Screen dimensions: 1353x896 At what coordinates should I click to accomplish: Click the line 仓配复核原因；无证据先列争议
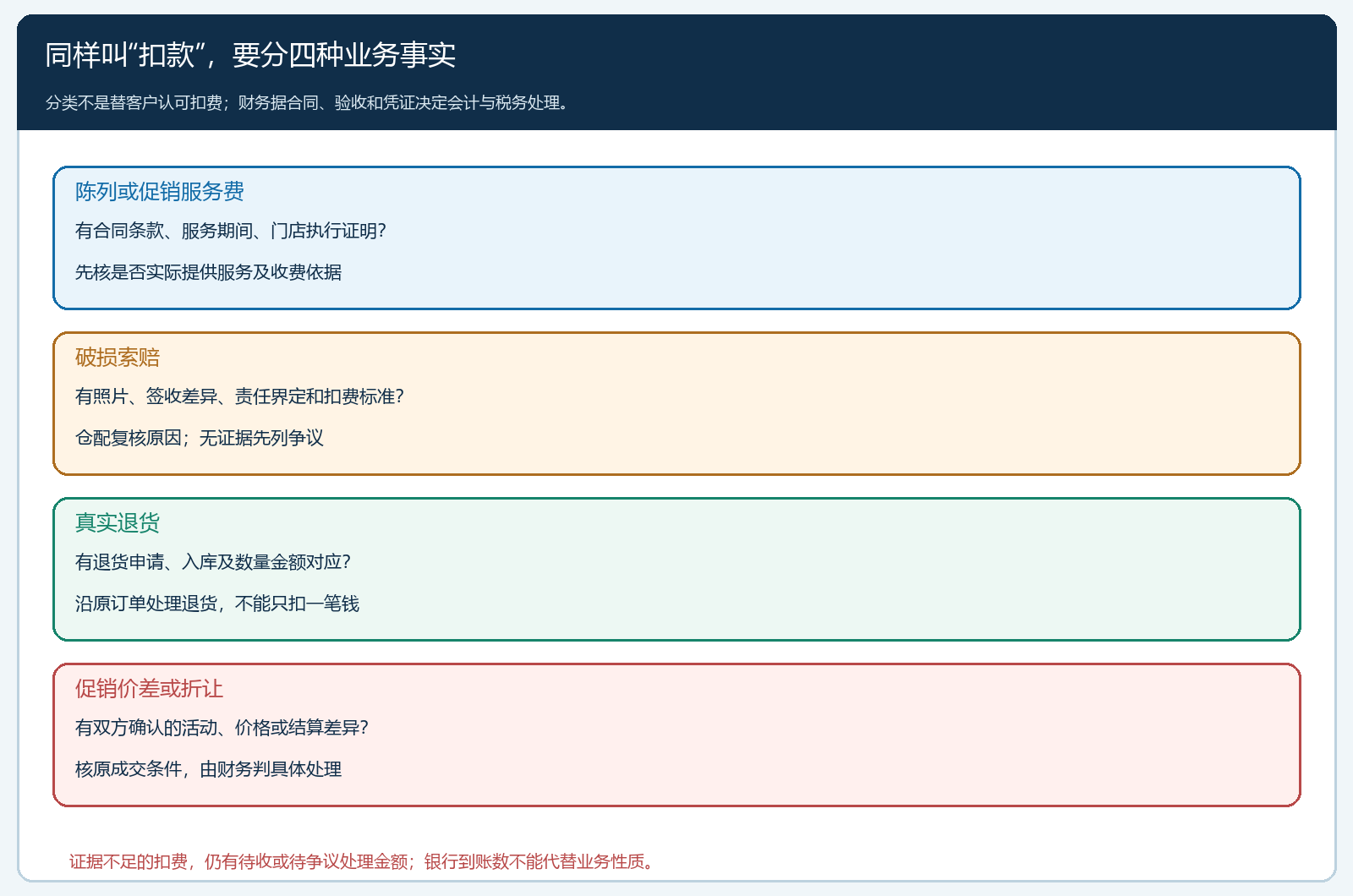tap(200, 438)
